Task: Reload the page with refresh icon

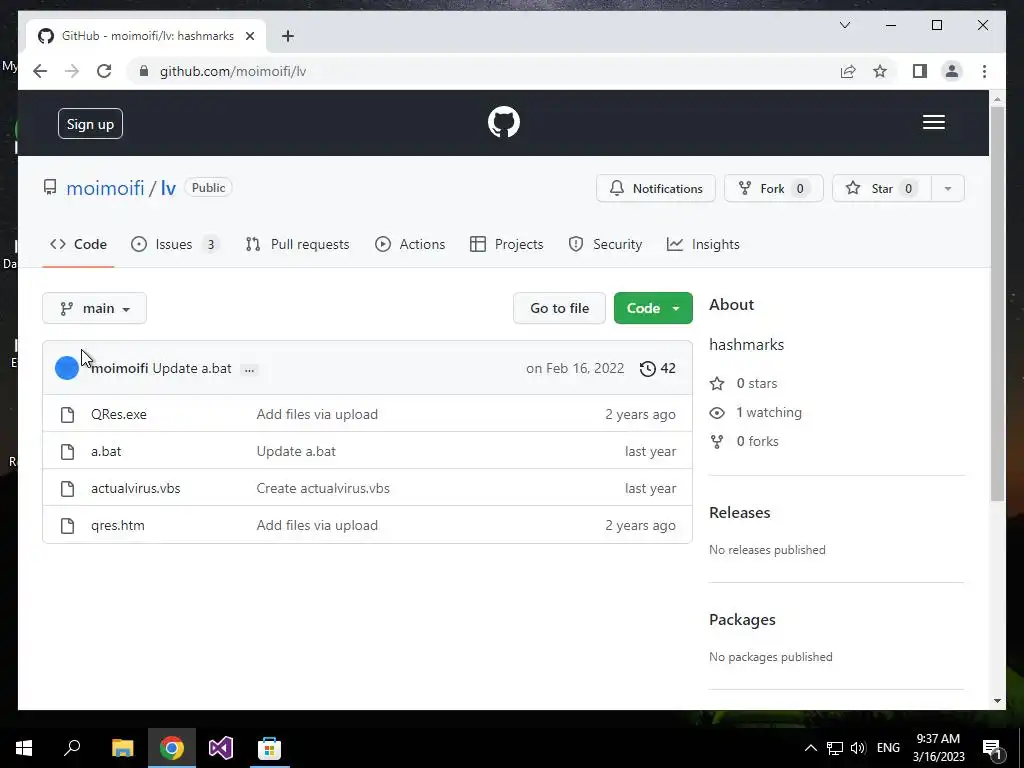Action: click(x=104, y=71)
